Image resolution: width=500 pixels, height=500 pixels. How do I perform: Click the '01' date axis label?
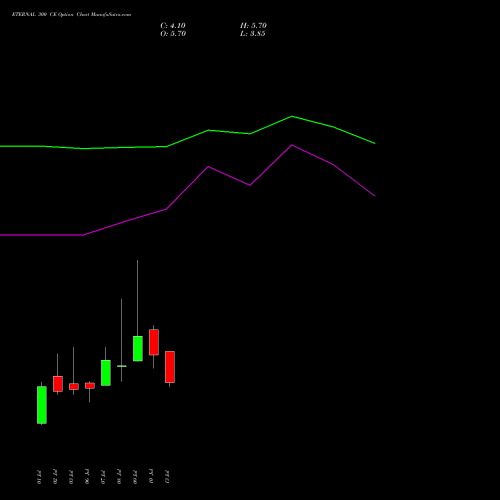click(39, 477)
